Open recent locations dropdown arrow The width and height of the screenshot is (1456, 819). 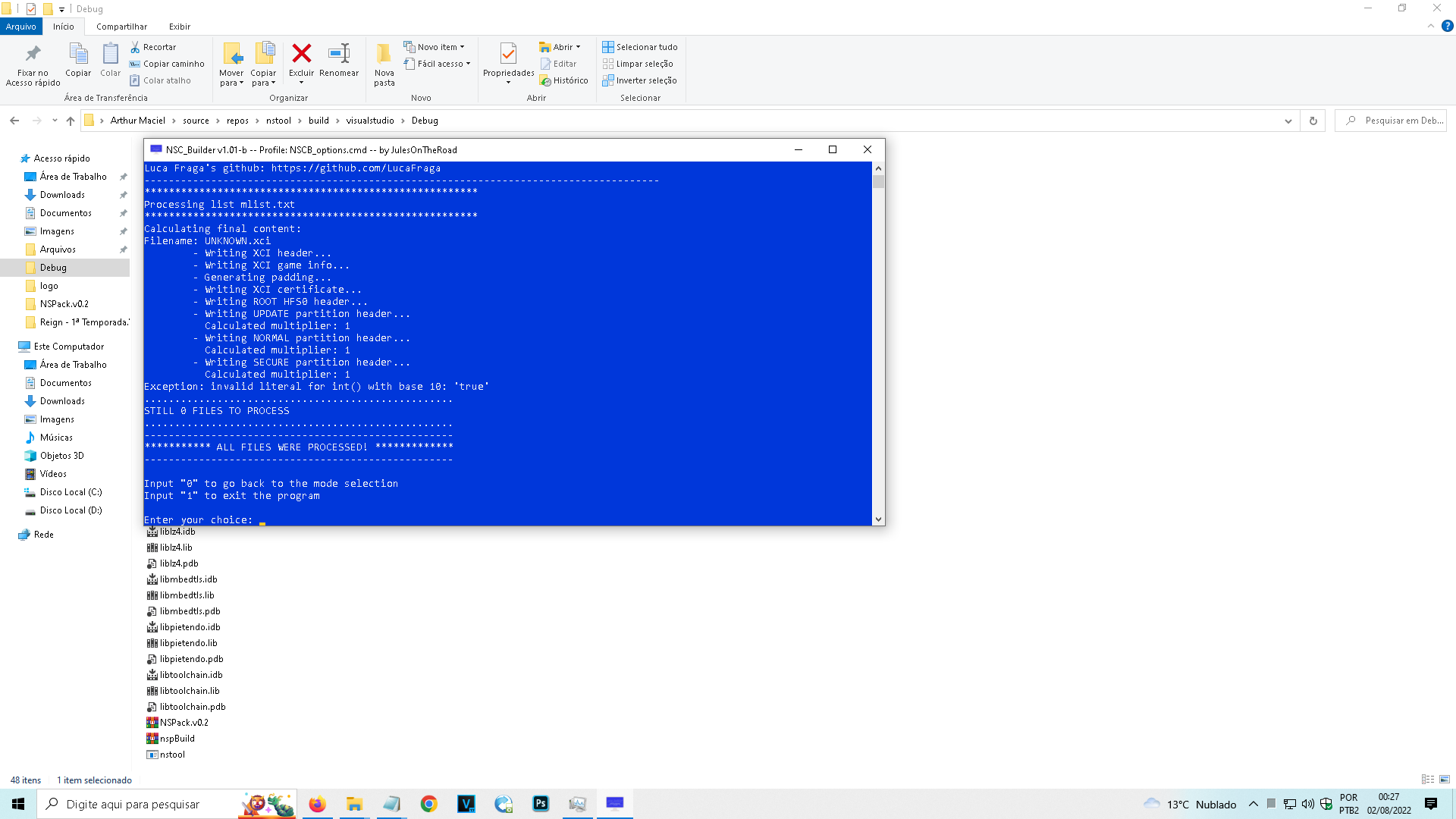coord(55,121)
